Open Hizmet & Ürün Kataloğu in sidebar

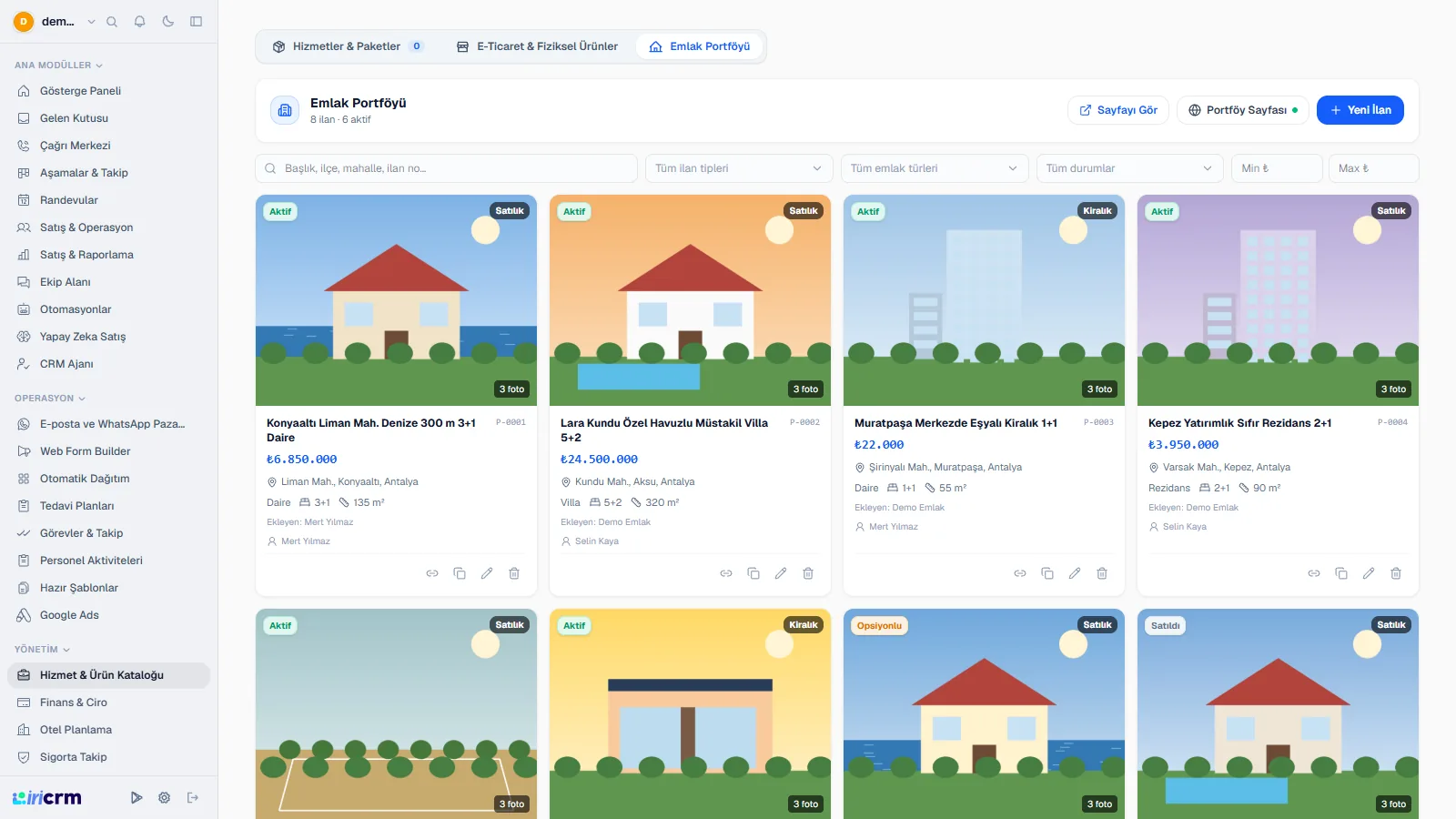tap(108, 675)
